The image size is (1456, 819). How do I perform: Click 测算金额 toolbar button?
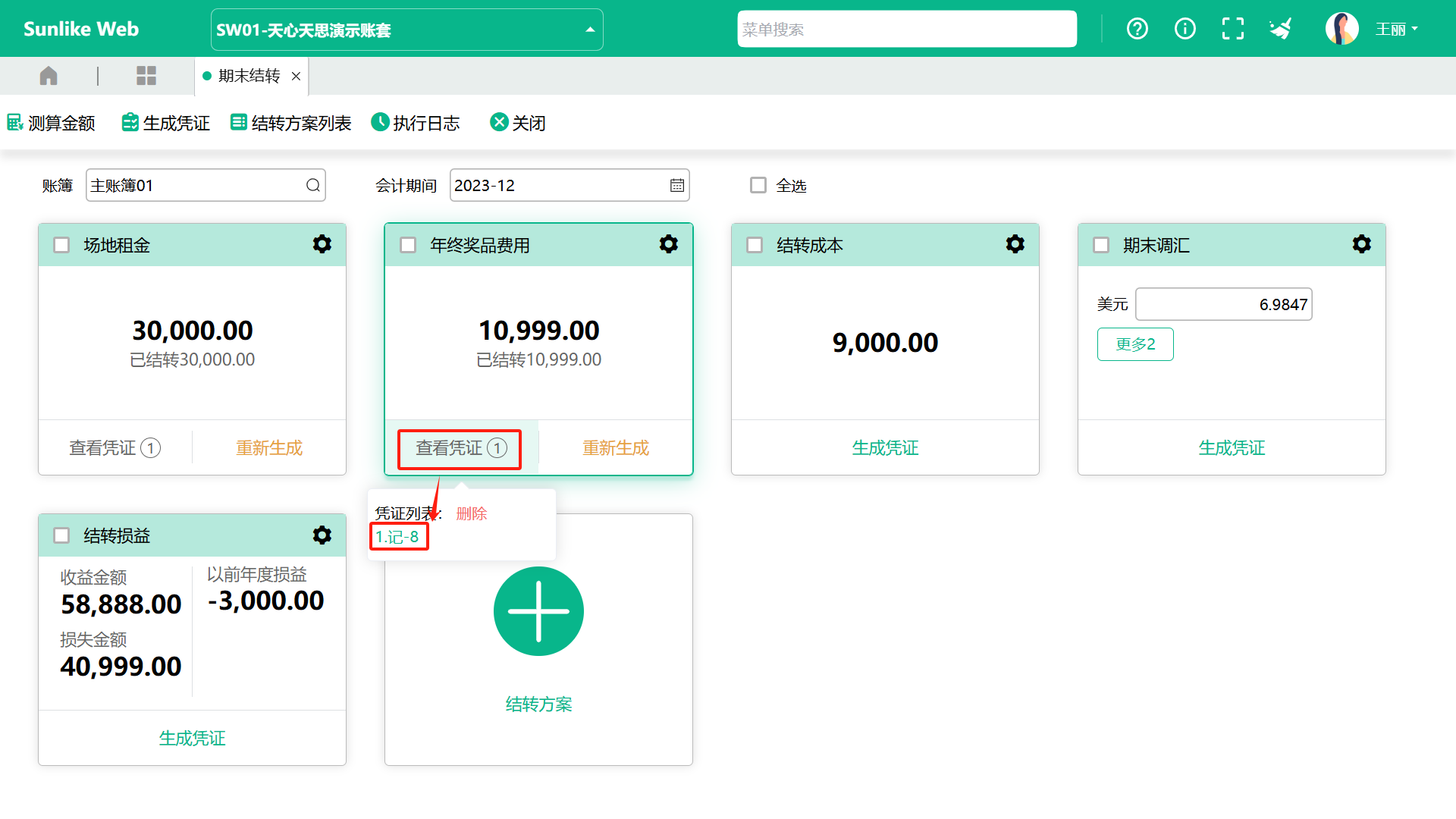pyautogui.click(x=52, y=123)
